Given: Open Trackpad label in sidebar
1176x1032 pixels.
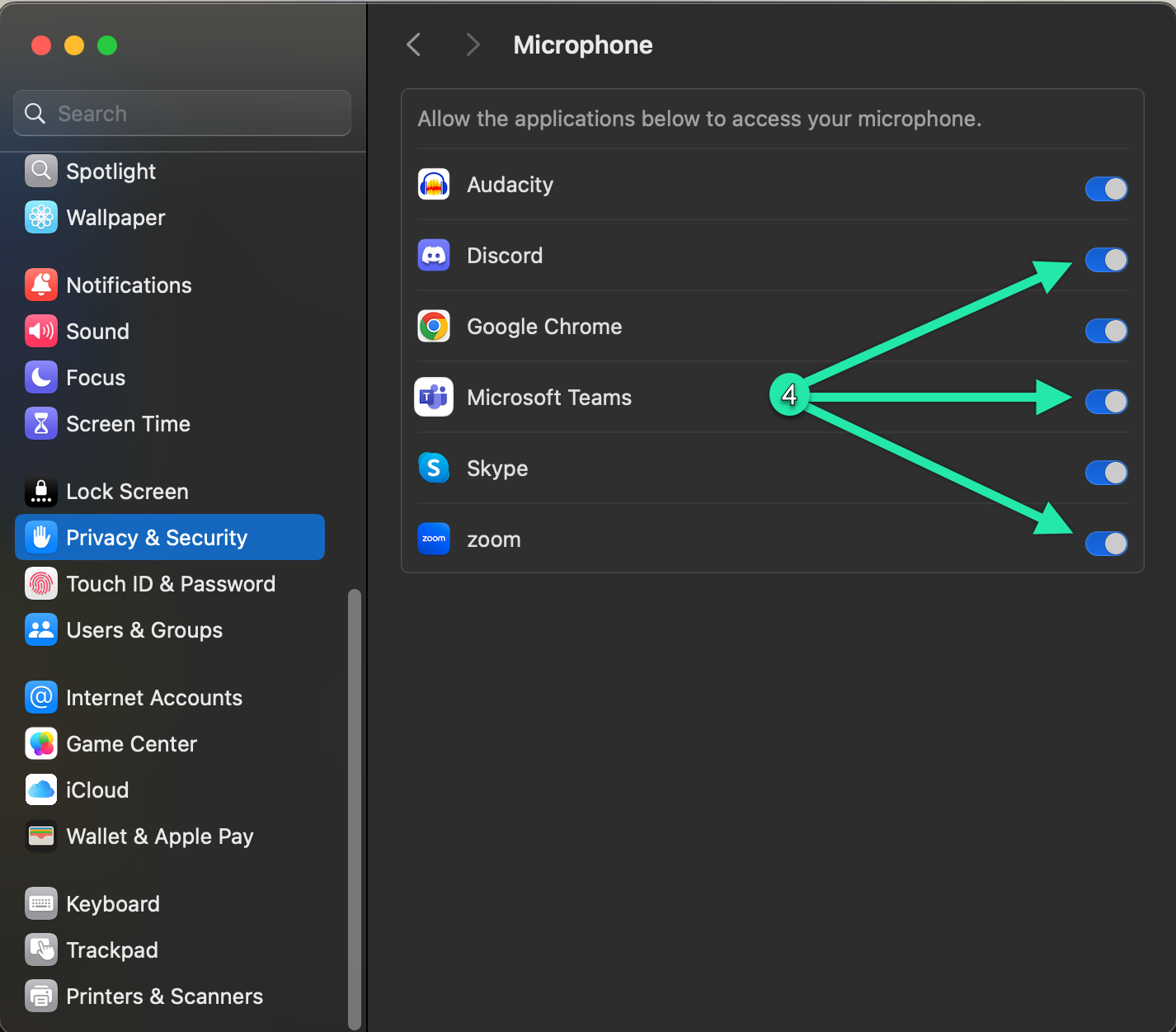Looking at the screenshot, I should pyautogui.click(x=112, y=950).
